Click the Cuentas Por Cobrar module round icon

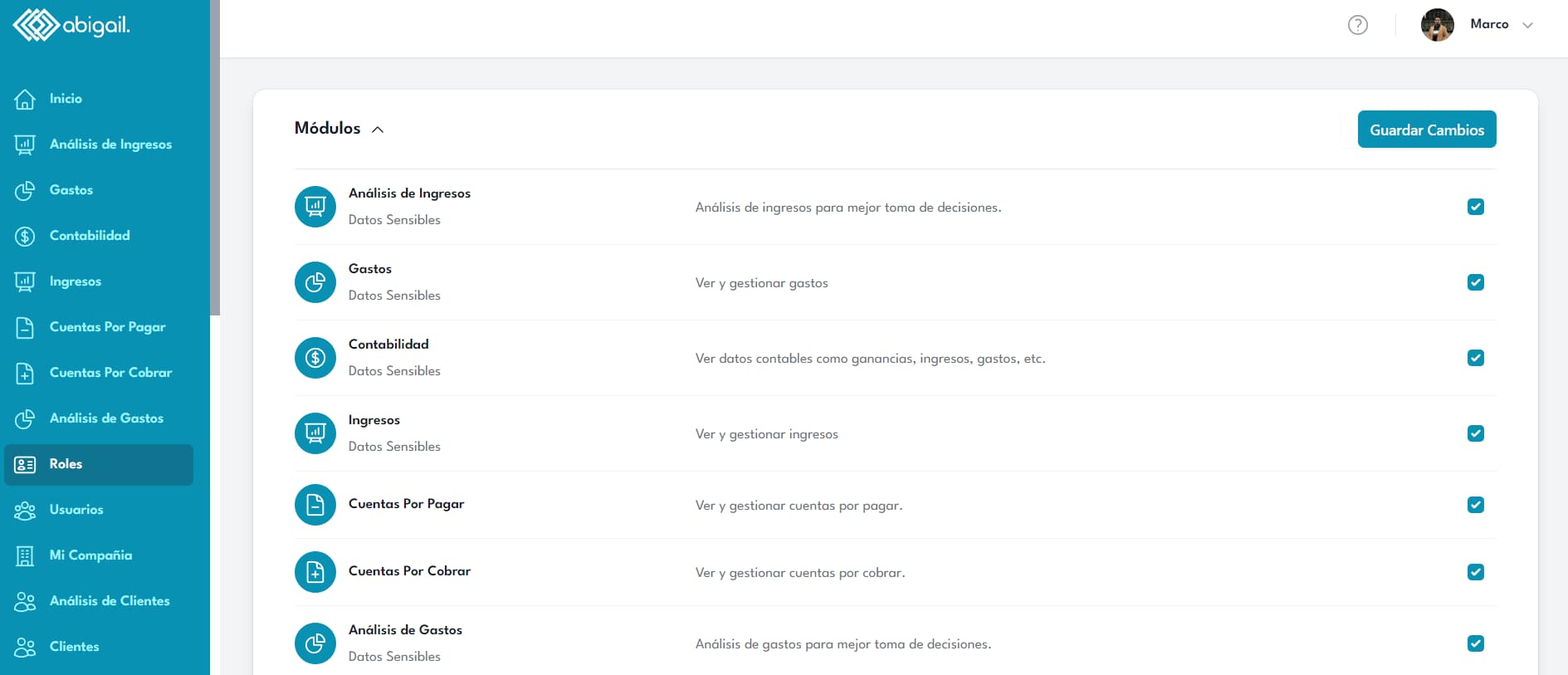315,572
